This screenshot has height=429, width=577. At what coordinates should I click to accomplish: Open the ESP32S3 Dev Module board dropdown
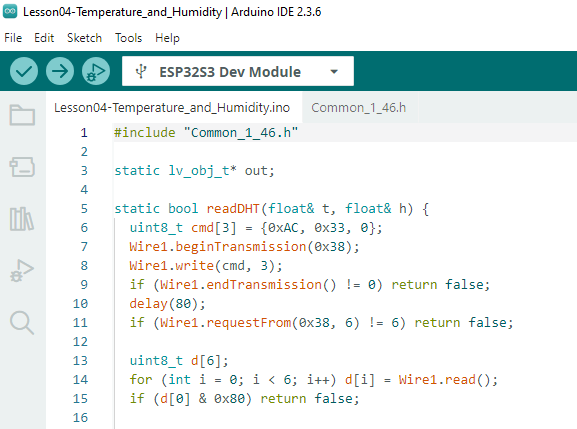(x=238, y=71)
